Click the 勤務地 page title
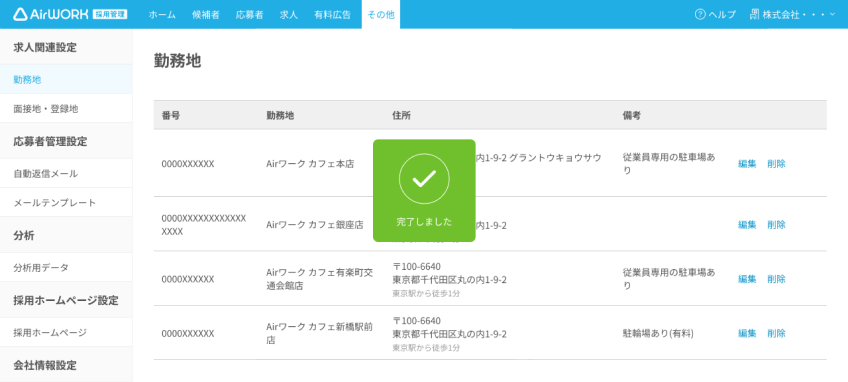The width and height of the screenshot is (848, 382). tap(177, 61)
